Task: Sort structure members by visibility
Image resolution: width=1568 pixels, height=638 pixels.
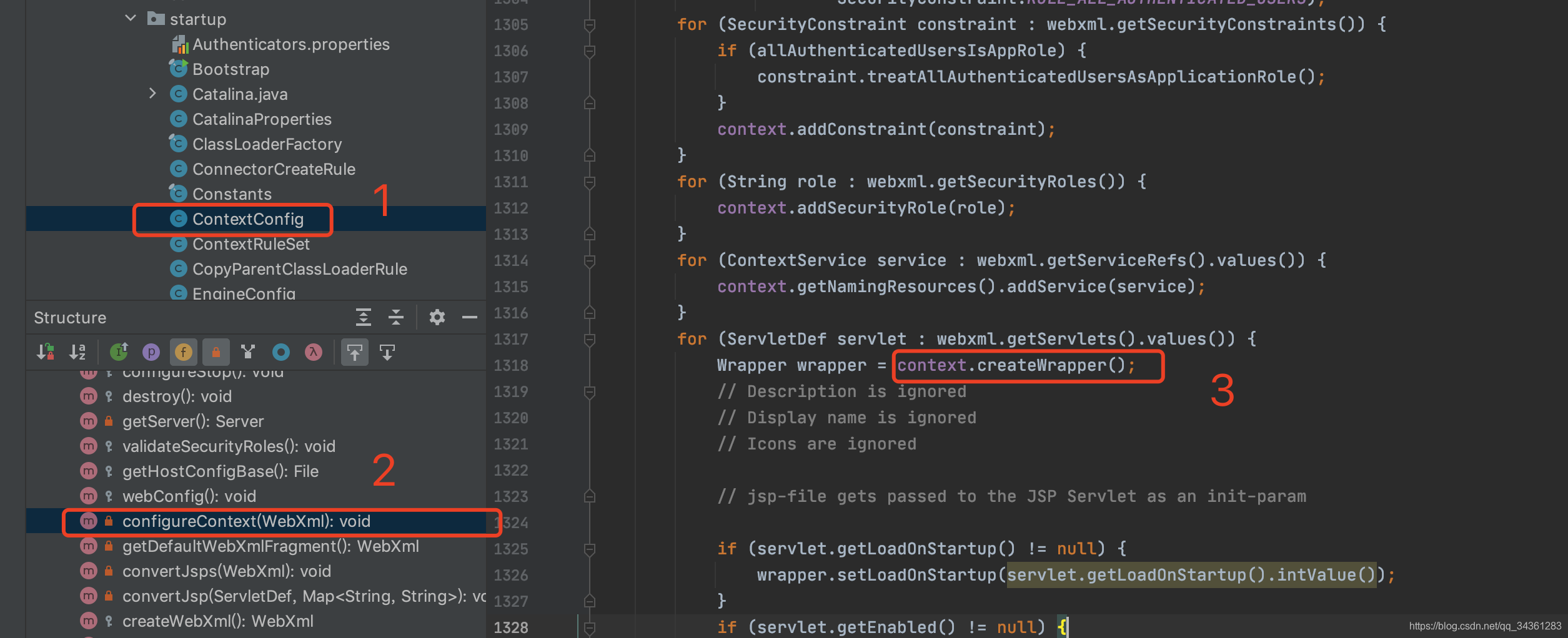Action: (46, 352)
